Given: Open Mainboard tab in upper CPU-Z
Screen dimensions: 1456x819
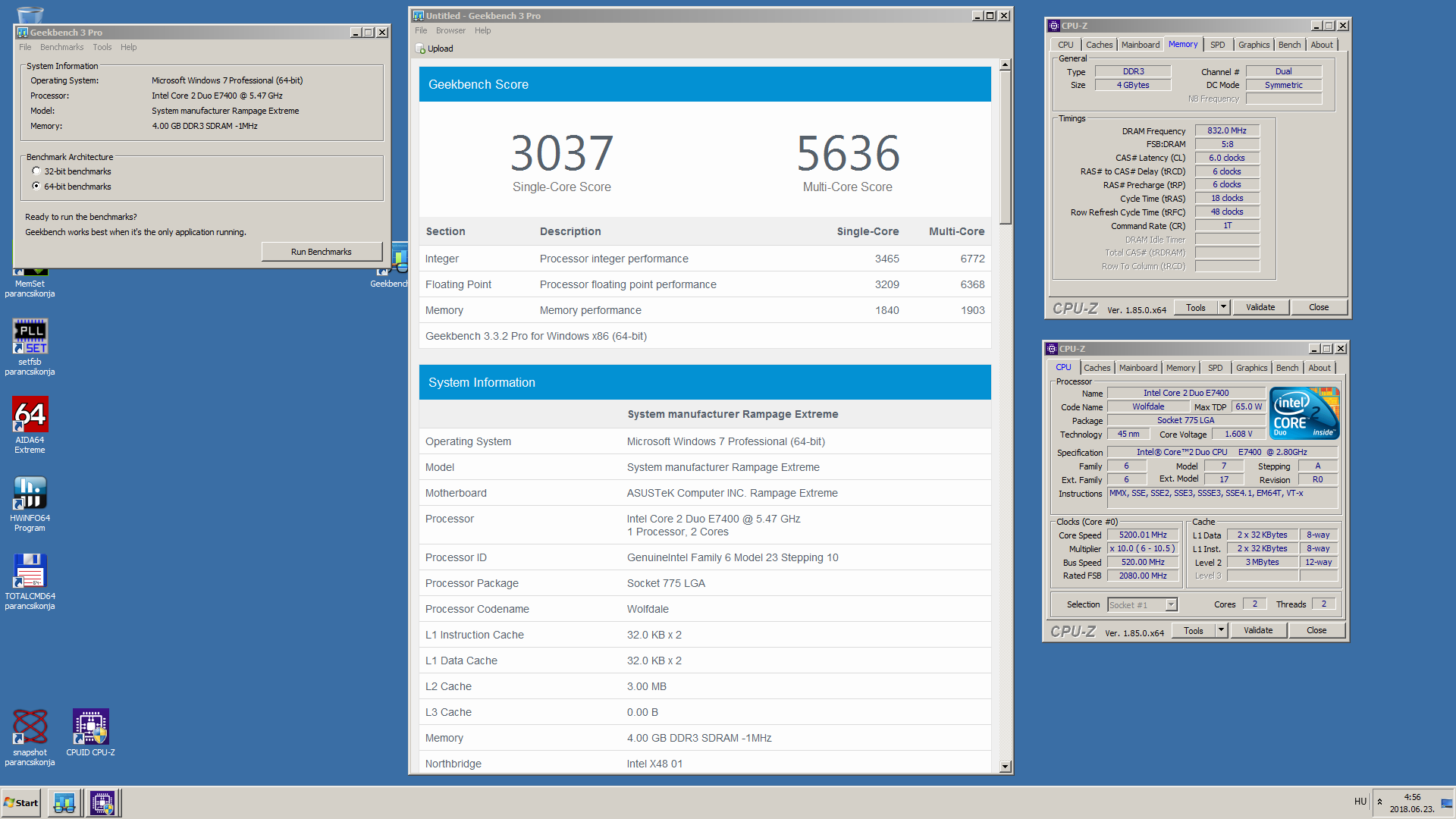Looking at the screenshot, I should click(1141, 45).
